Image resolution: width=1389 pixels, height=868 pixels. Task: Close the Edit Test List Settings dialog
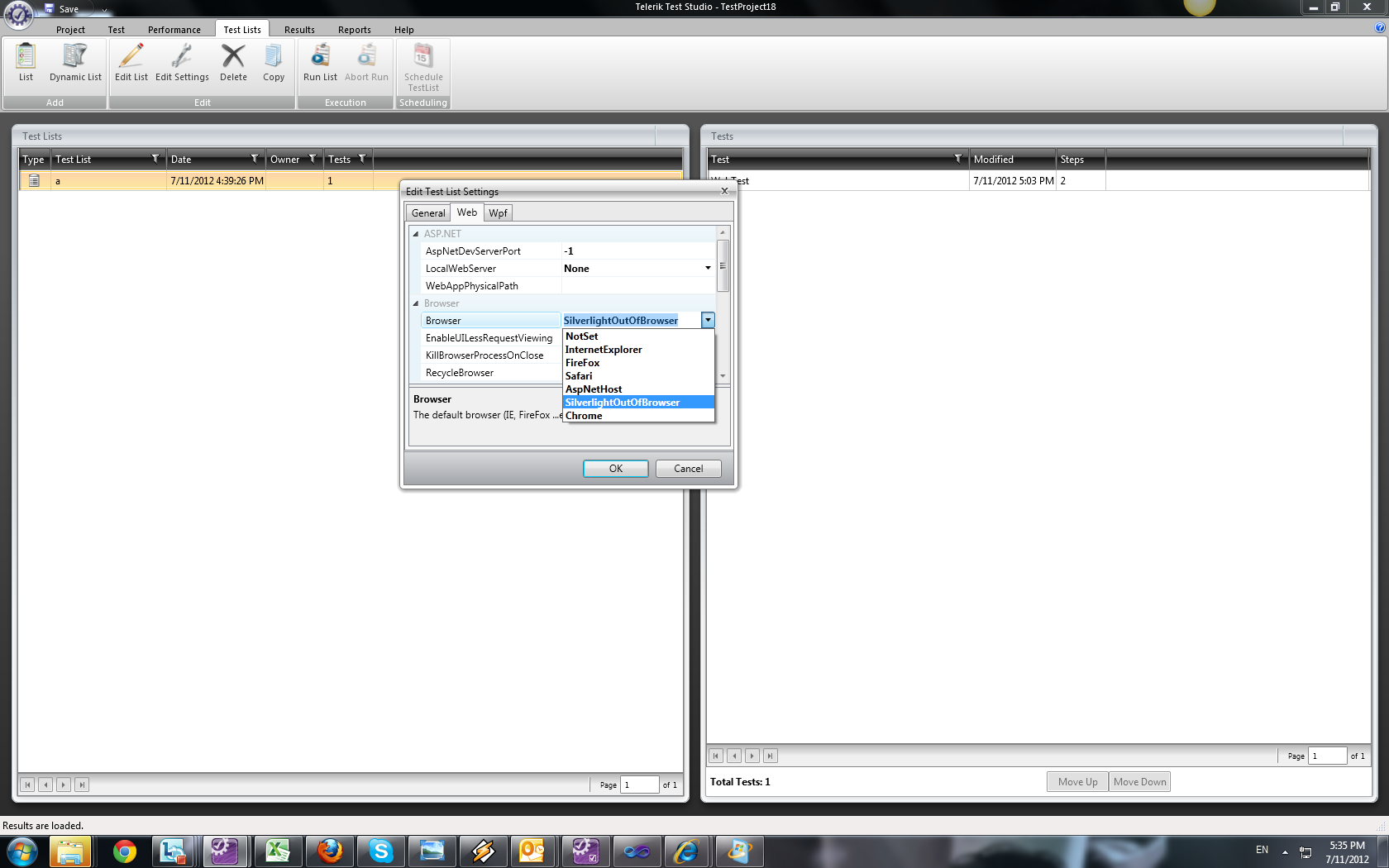point(725,191)
